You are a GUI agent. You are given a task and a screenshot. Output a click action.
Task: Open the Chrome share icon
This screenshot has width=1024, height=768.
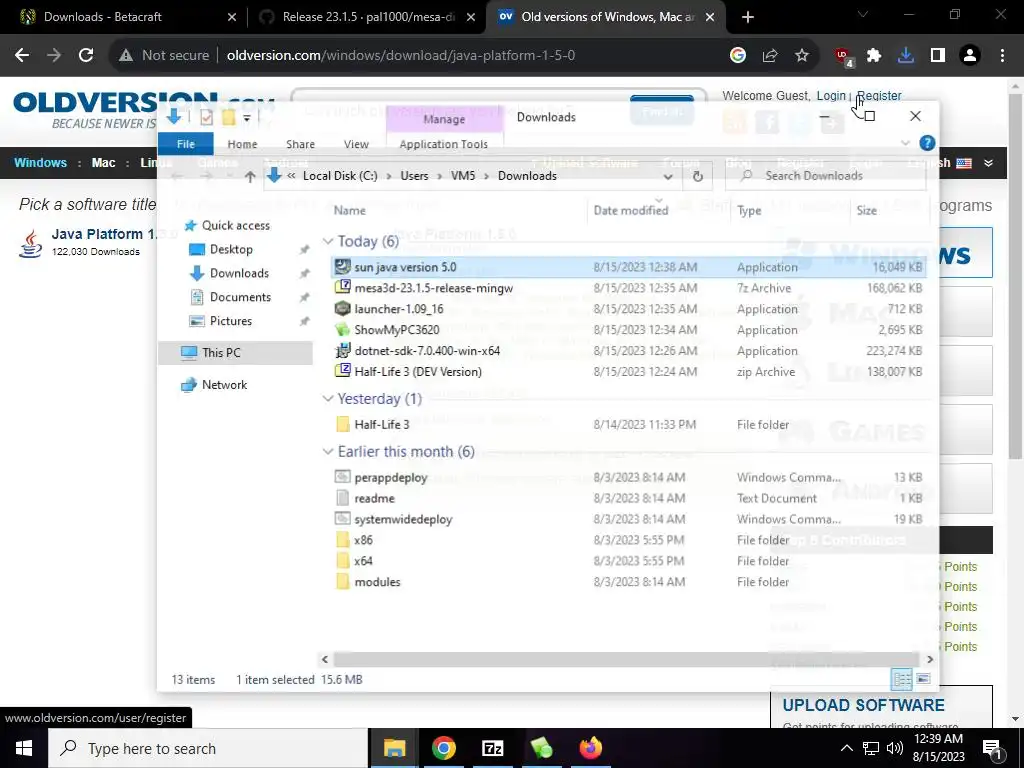click(770, 56)
